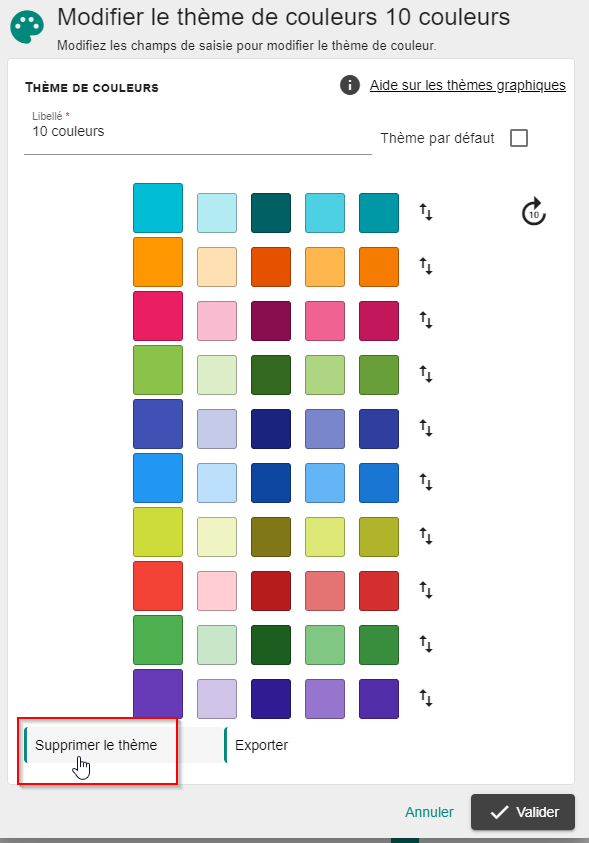The image size is (589, 843).
Task: Edit the Libellé field containing 10 couleurs
Action: coord(198,132)
